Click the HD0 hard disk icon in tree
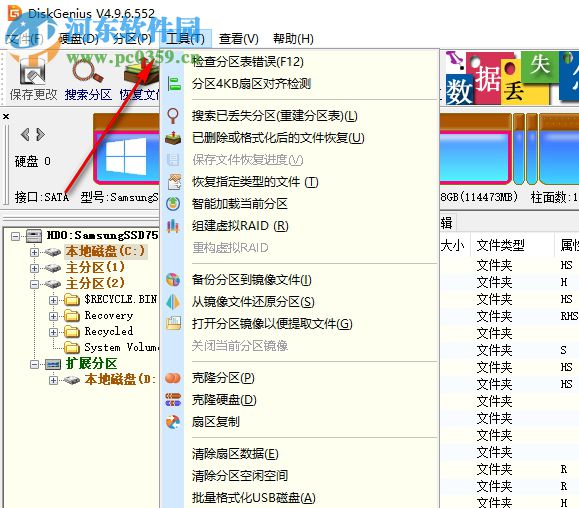This screenshot has width=579, height=508. (34, 236)
